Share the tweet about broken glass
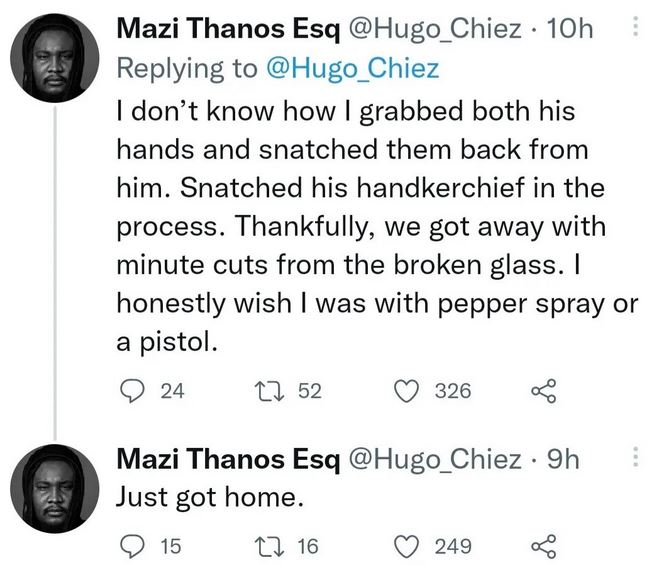Screen dimensions: 653x565 coord(542,390)
